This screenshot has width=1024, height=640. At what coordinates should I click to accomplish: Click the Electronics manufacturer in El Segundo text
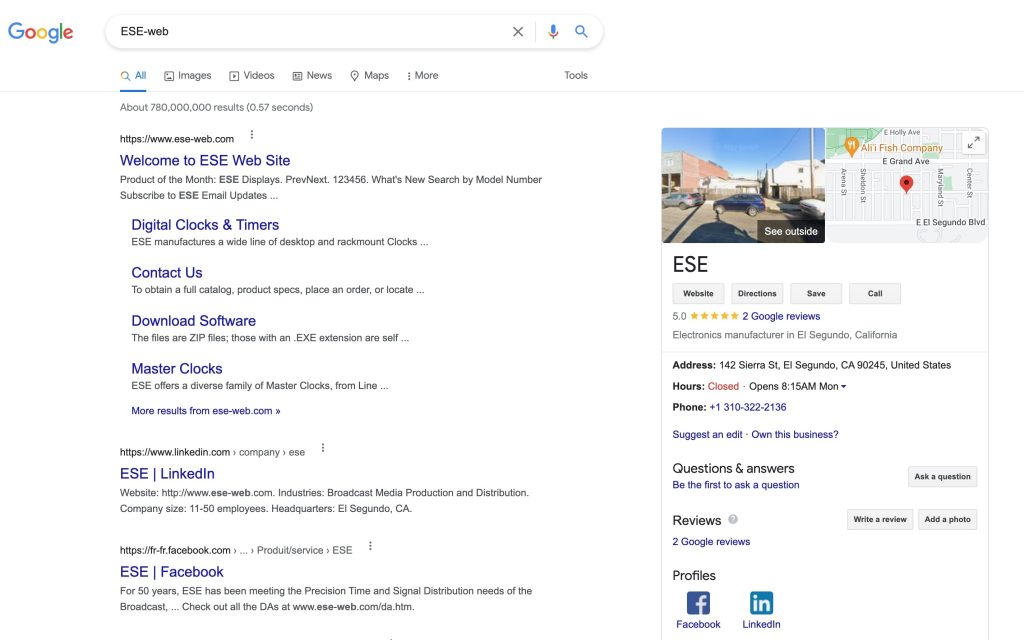(x=785, y=335)
